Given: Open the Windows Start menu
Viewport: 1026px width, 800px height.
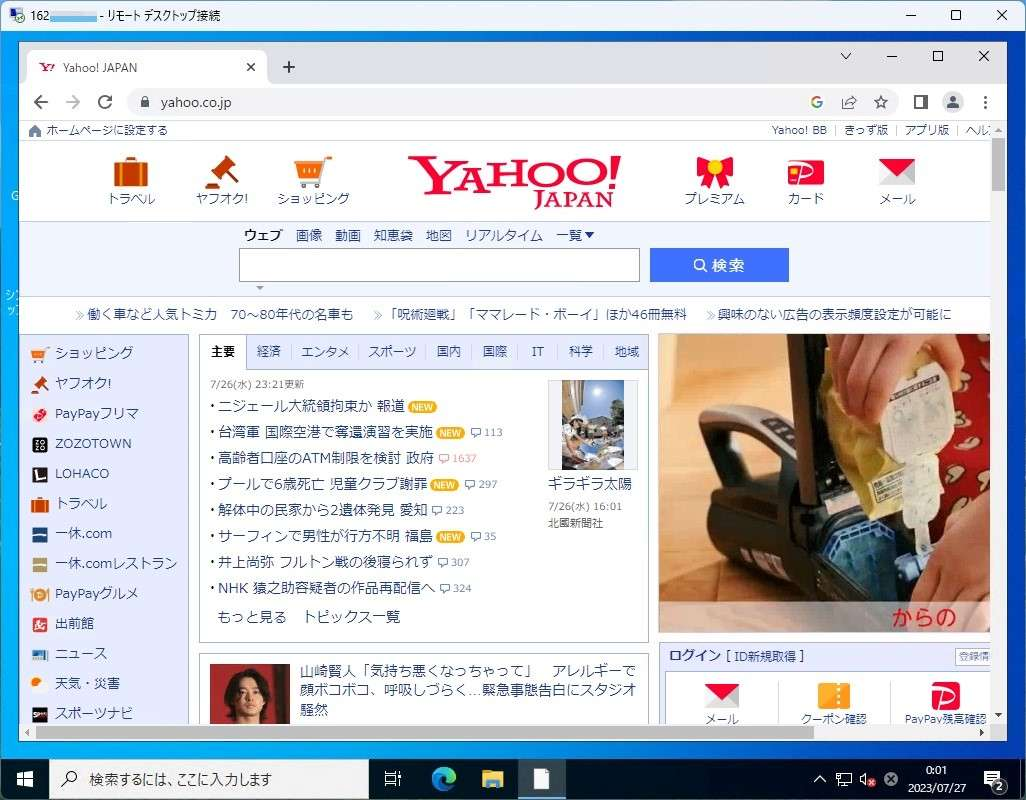Looking at the screenshot, I should (25, 778).
